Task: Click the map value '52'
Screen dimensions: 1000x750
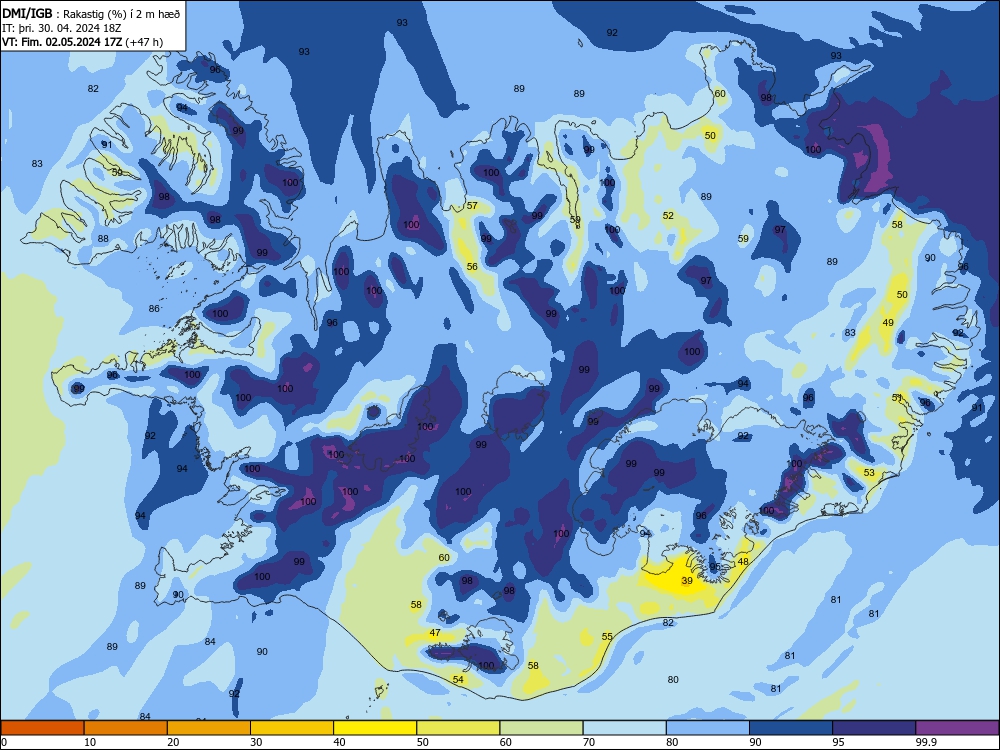Action: pos(668,216)
